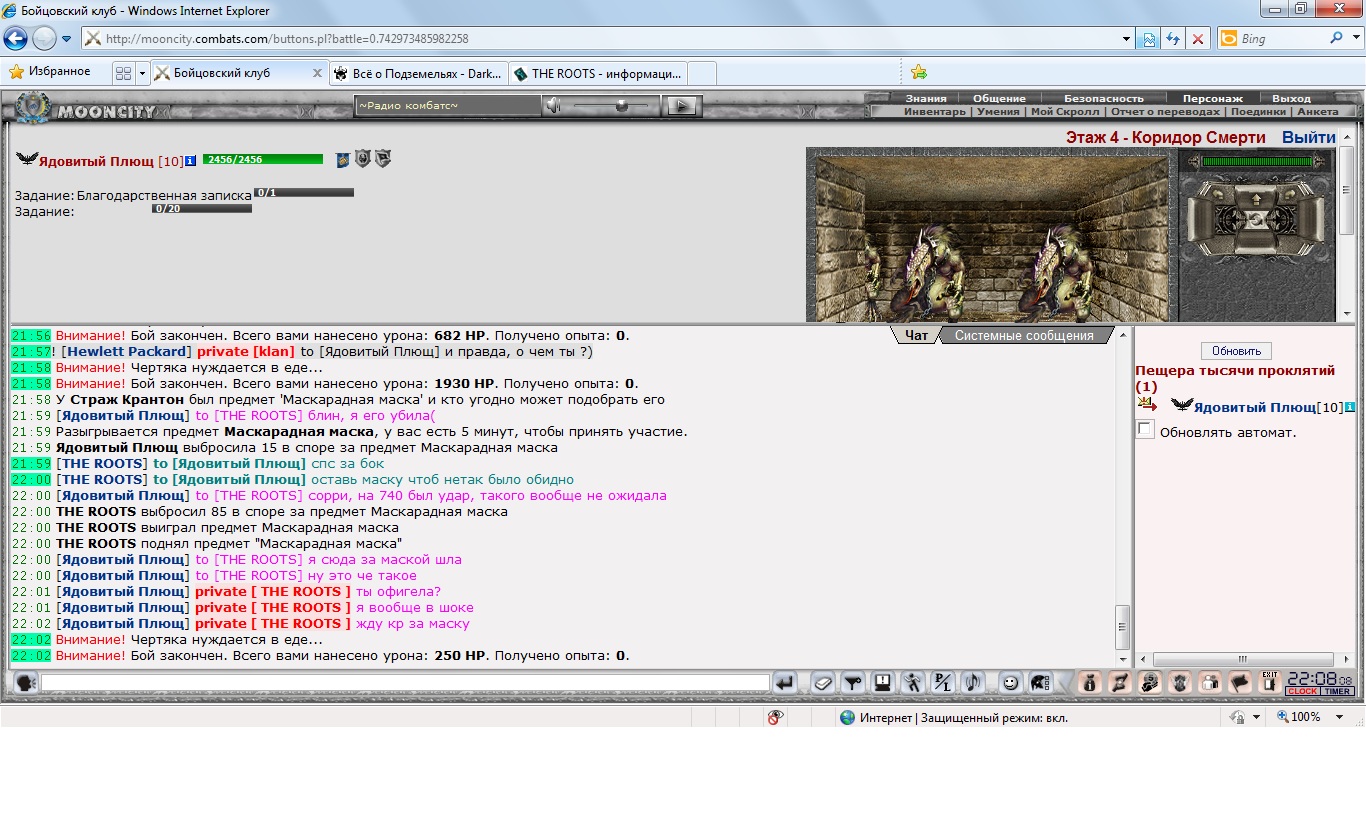Open Избранное favorites panel

click(x=50, y=72)
